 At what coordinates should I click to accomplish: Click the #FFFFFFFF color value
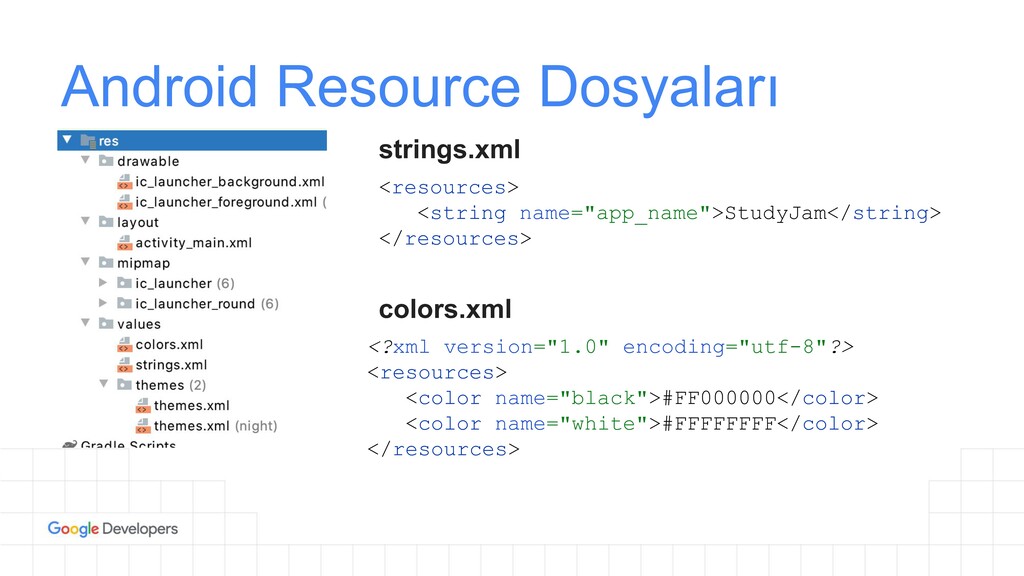coord(719,423)
